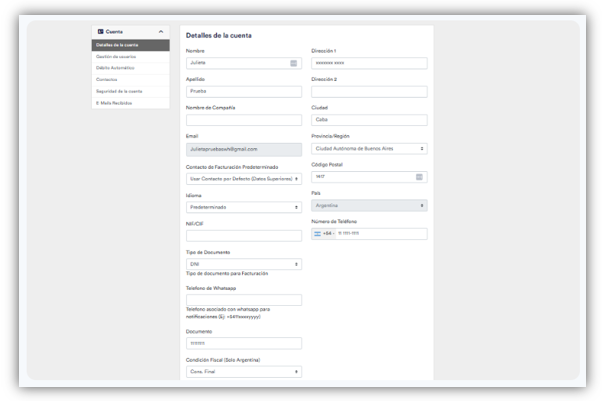Click the Contacto de Facturación Predeterminado label

[232, 167]
